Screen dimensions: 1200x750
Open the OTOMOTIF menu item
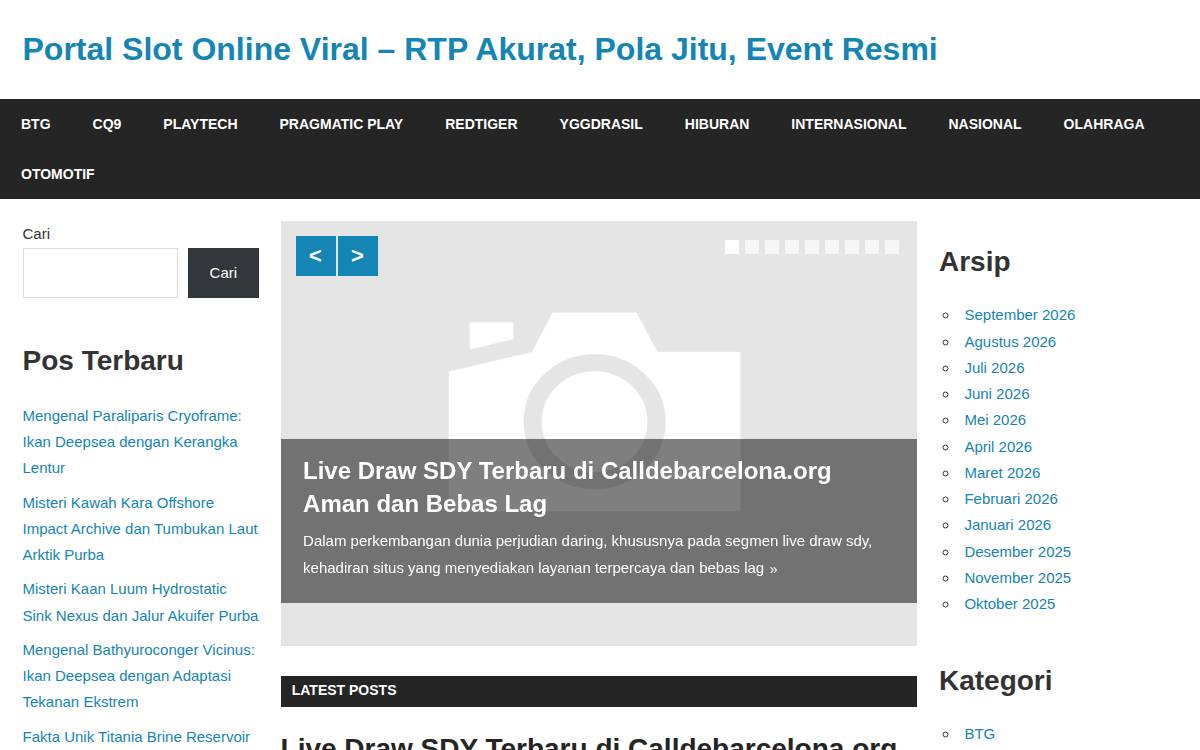point(58,174)
